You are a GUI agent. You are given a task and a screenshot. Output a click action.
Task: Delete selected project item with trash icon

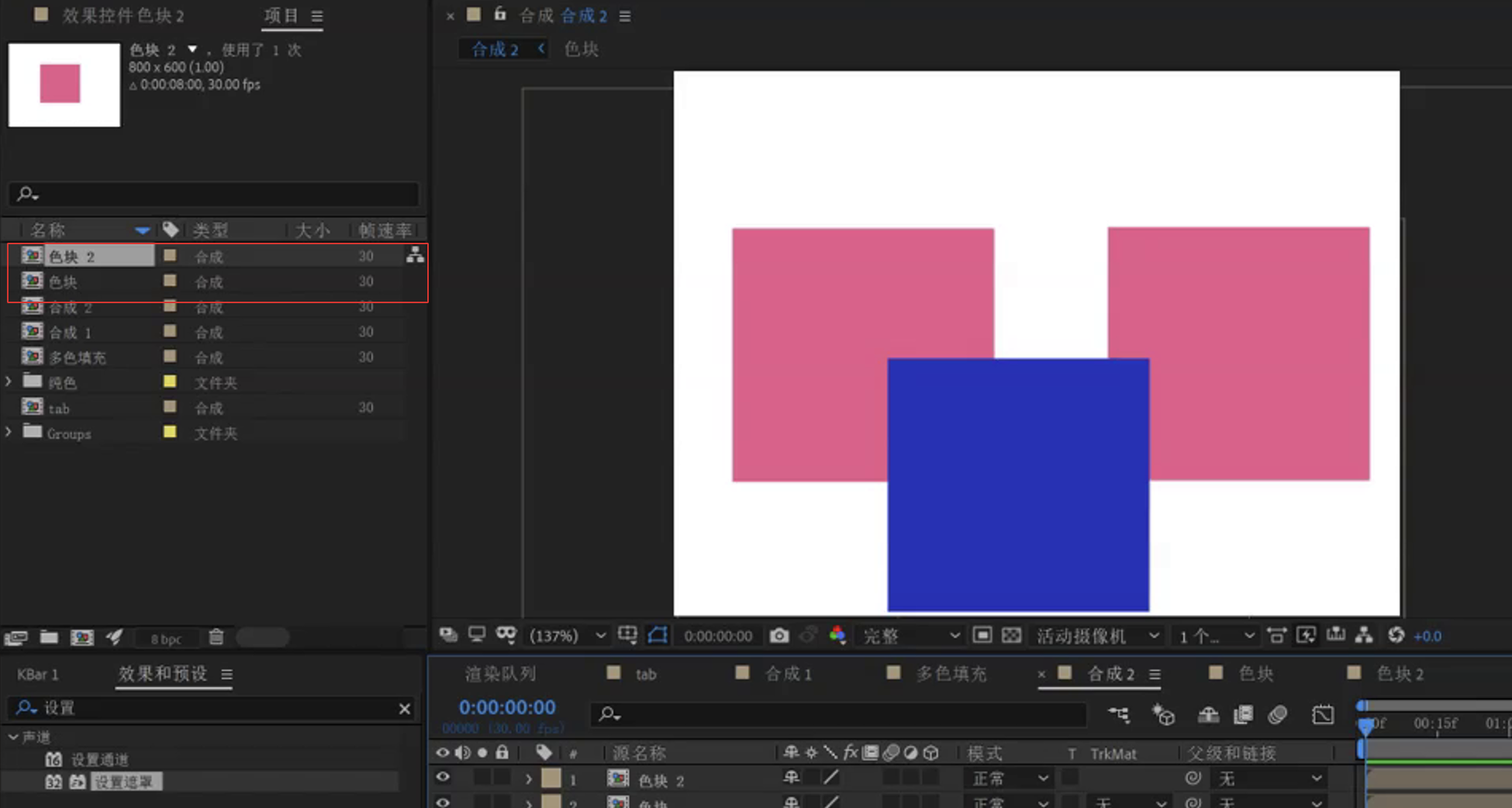tap(216, 637)
